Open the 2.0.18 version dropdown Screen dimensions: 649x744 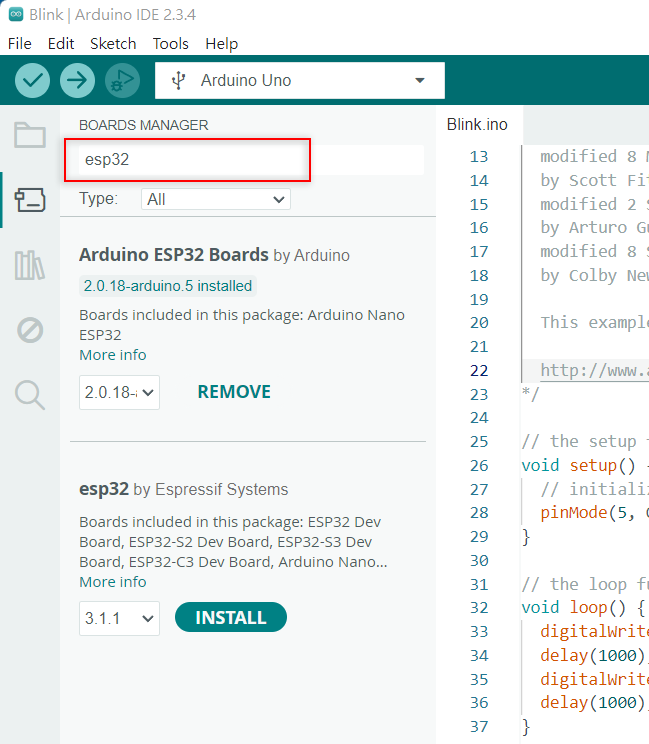(x=120, y=392)
